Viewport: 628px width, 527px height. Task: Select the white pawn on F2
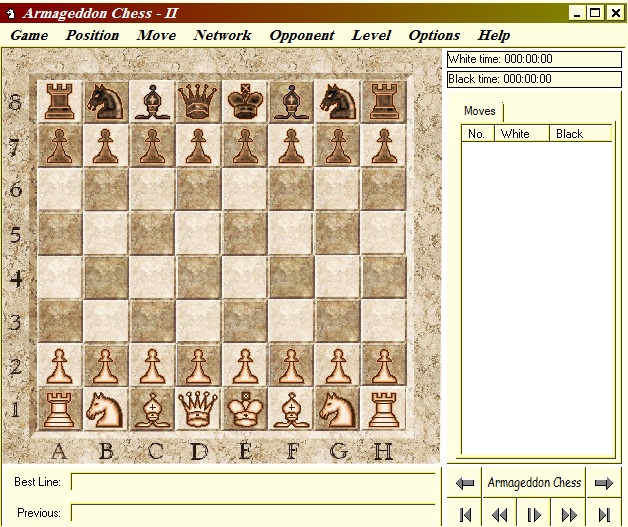(x=291, y=365)
